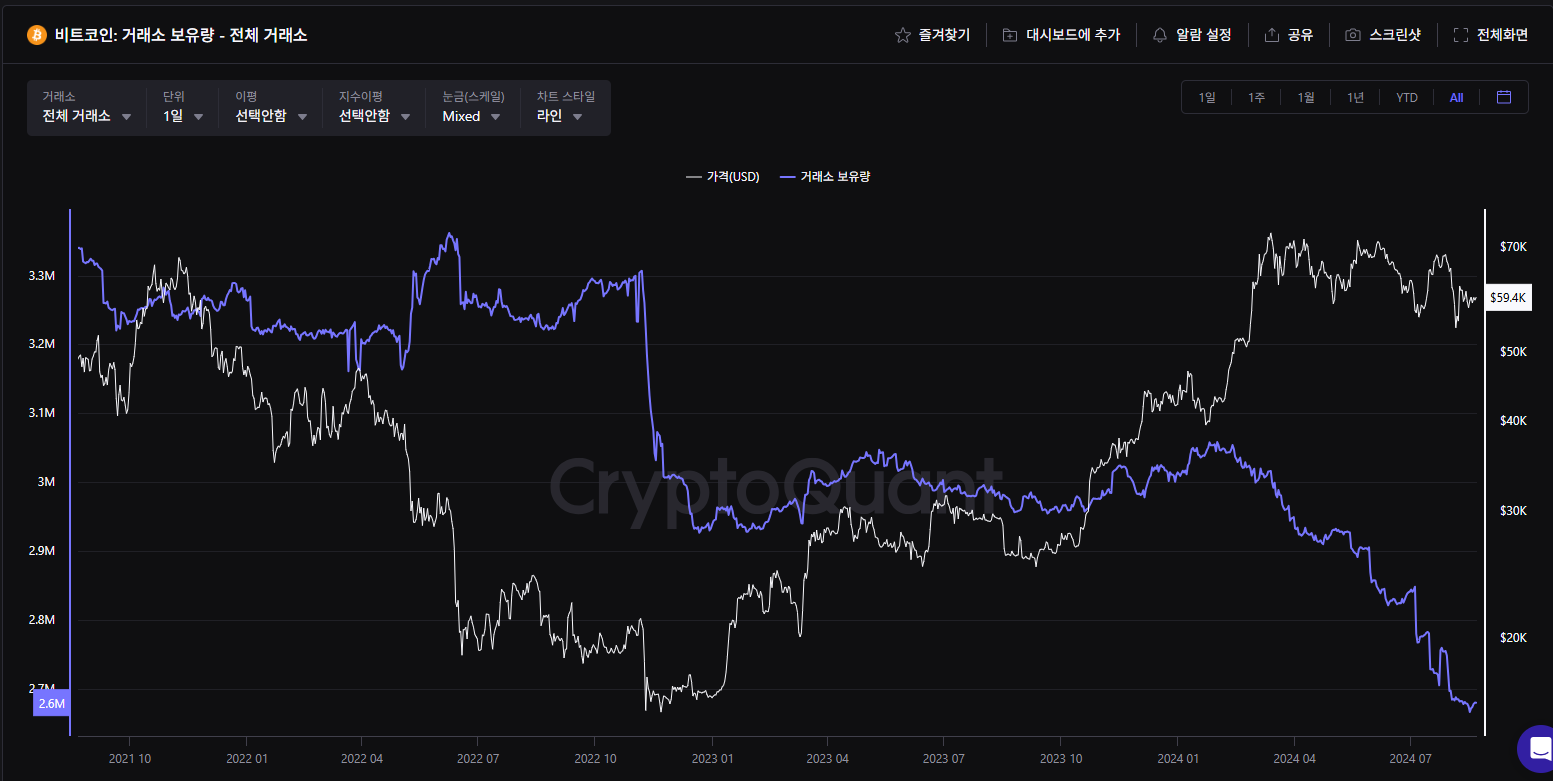Open the 차트 스타일 라인 dropdown
Image resolution: width=1553 pixels, height=781 pixels.
[566, 107]
